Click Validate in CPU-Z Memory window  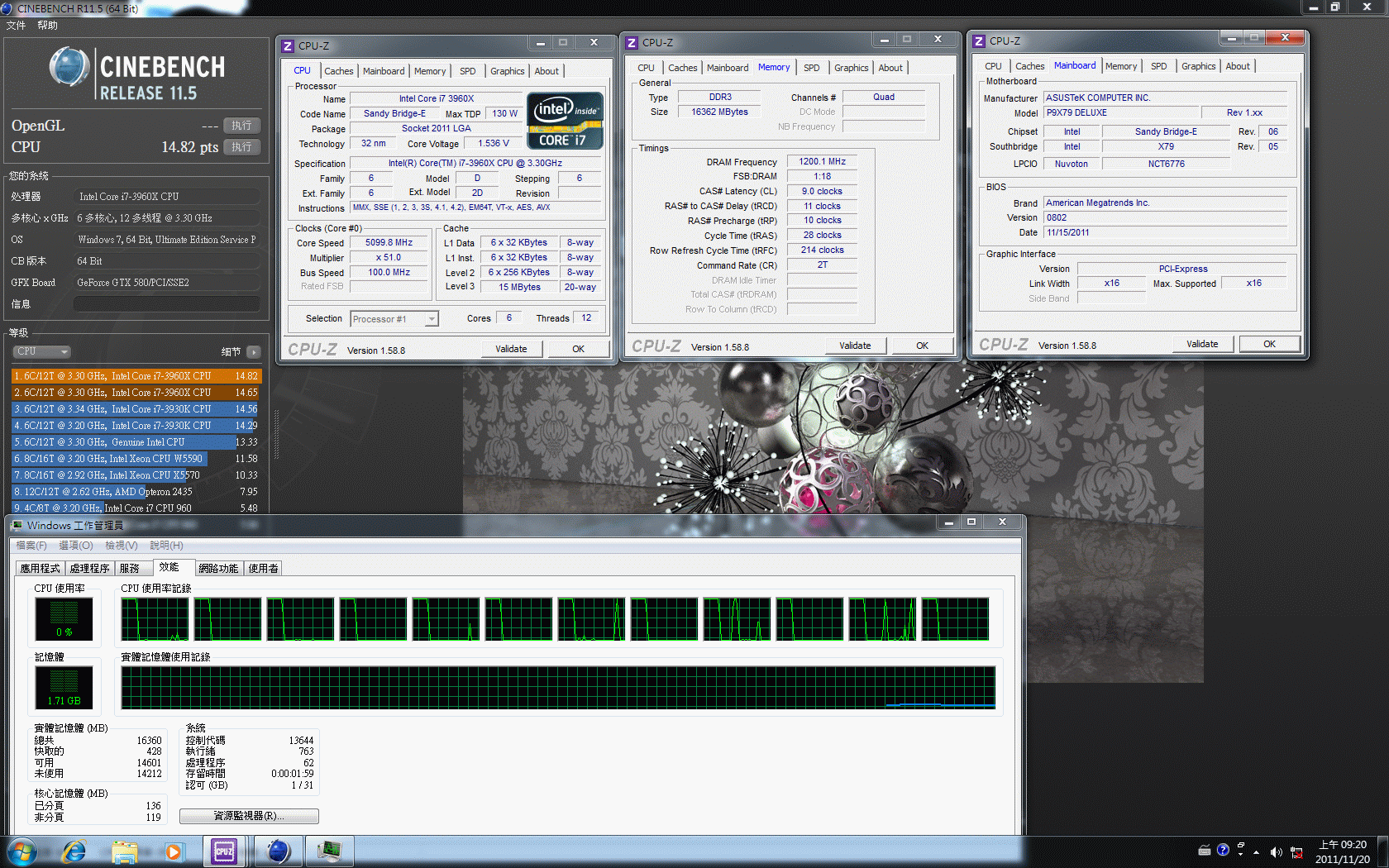coord(855,346)
